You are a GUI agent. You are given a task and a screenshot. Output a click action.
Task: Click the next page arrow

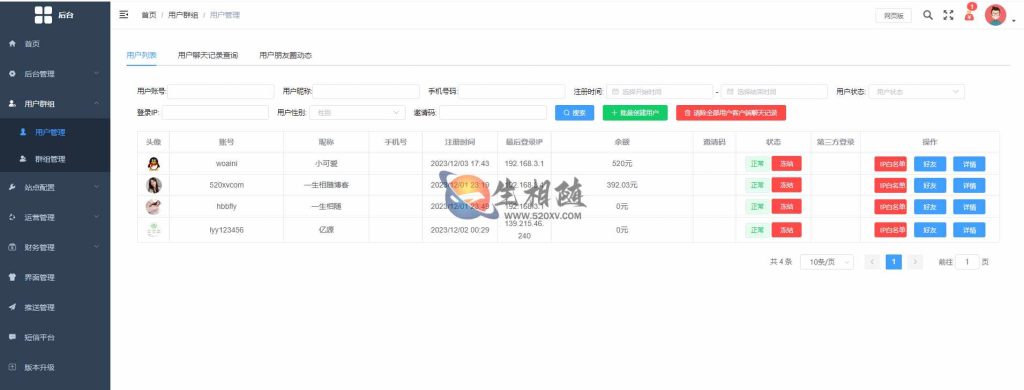pos(916,262)
